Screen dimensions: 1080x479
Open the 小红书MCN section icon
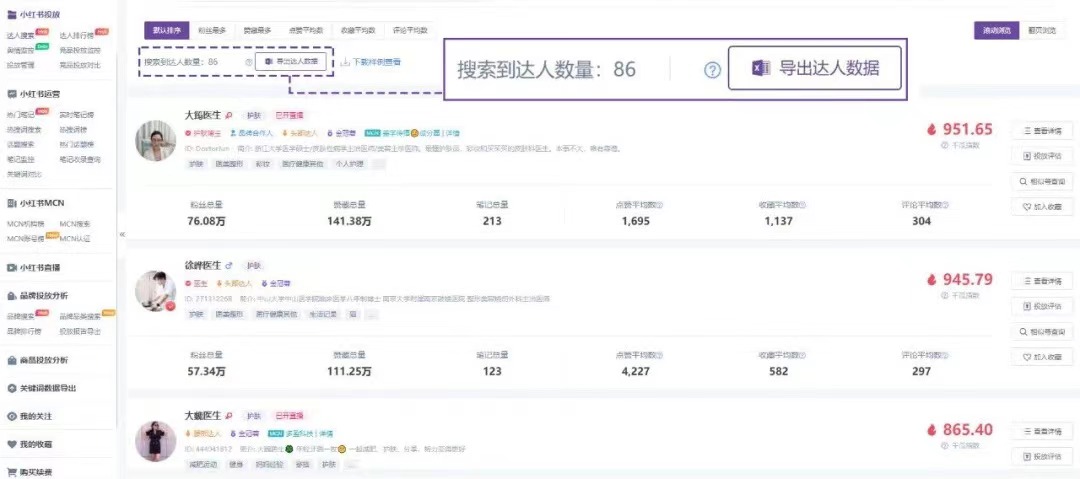click(12, 203)
